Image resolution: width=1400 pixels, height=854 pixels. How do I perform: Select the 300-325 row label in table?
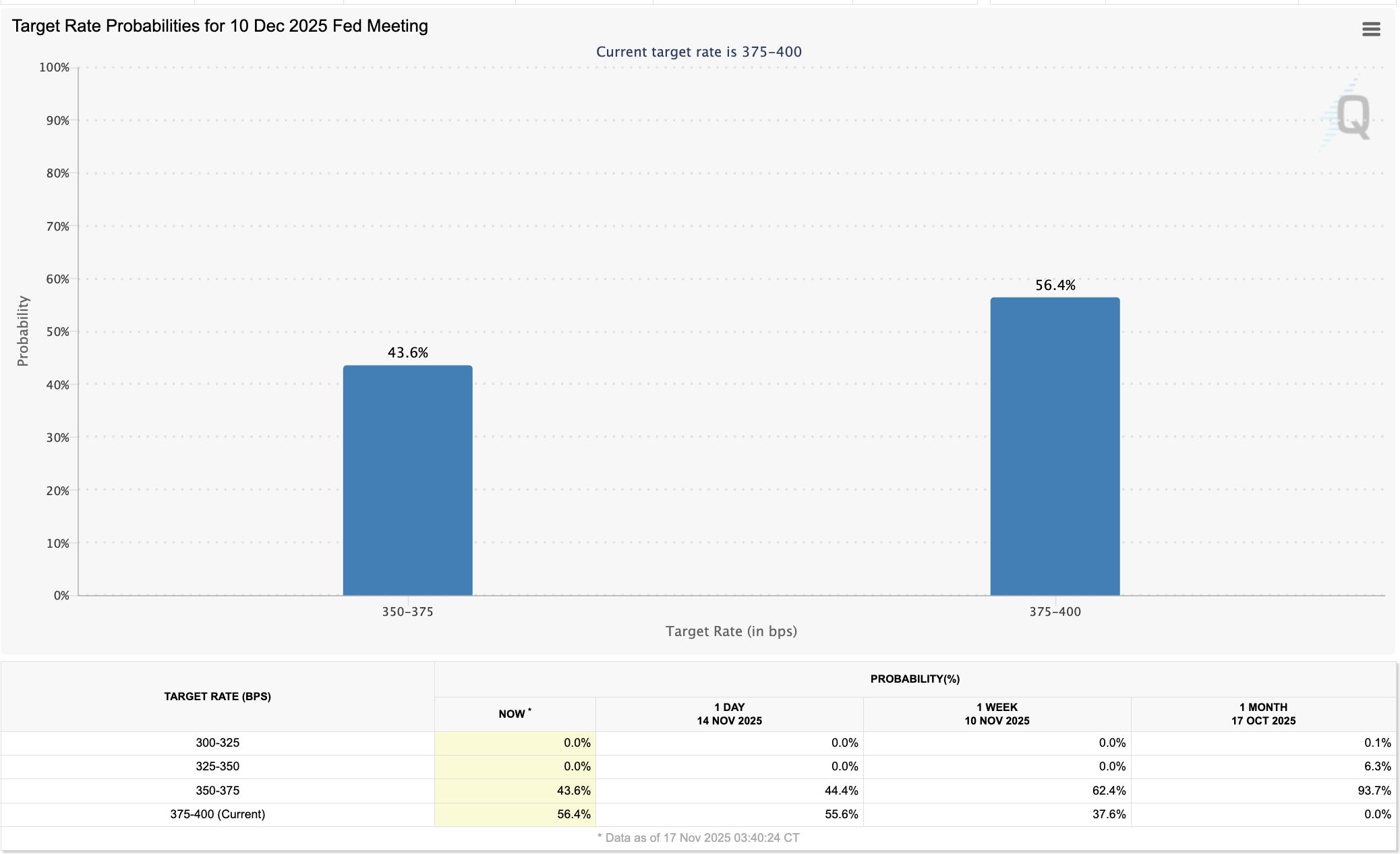tap(217, 743)
